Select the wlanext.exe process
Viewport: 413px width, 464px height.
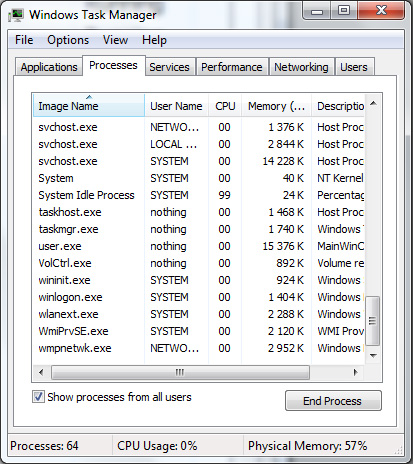coord(199,314)
